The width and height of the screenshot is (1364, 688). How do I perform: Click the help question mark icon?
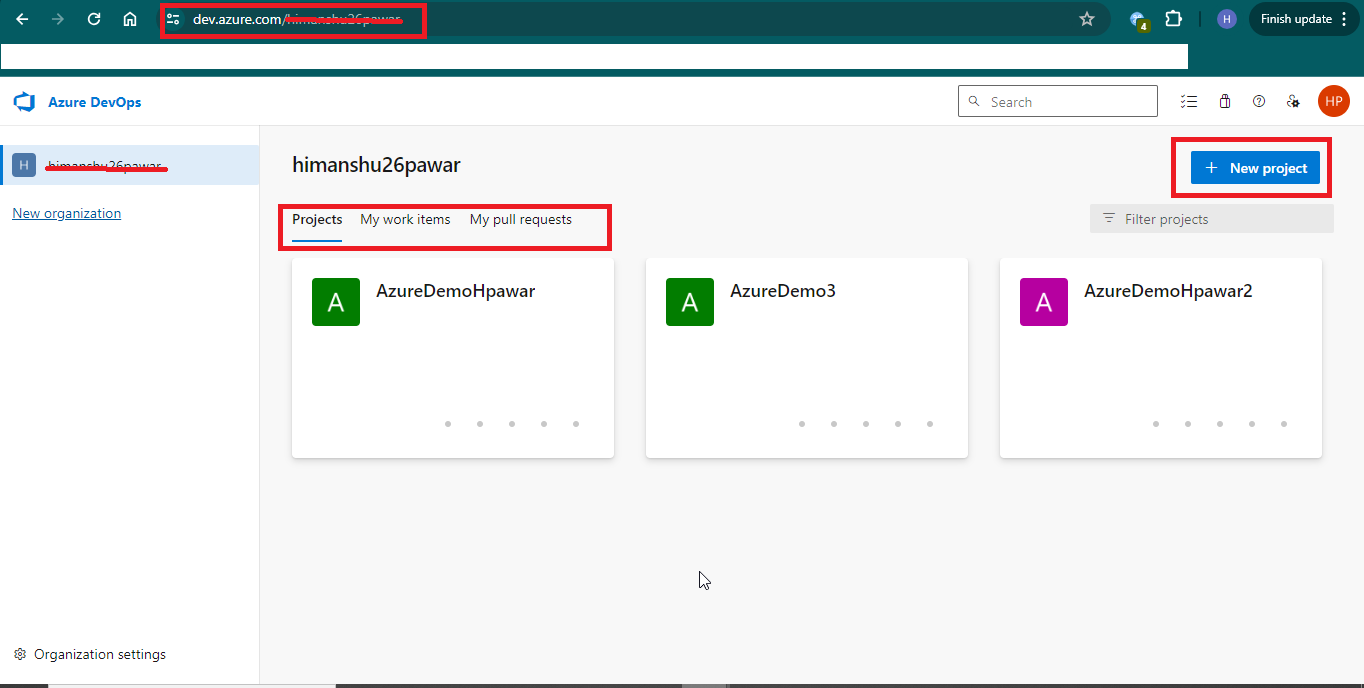pyautogui.click(x=1258, y=100)
